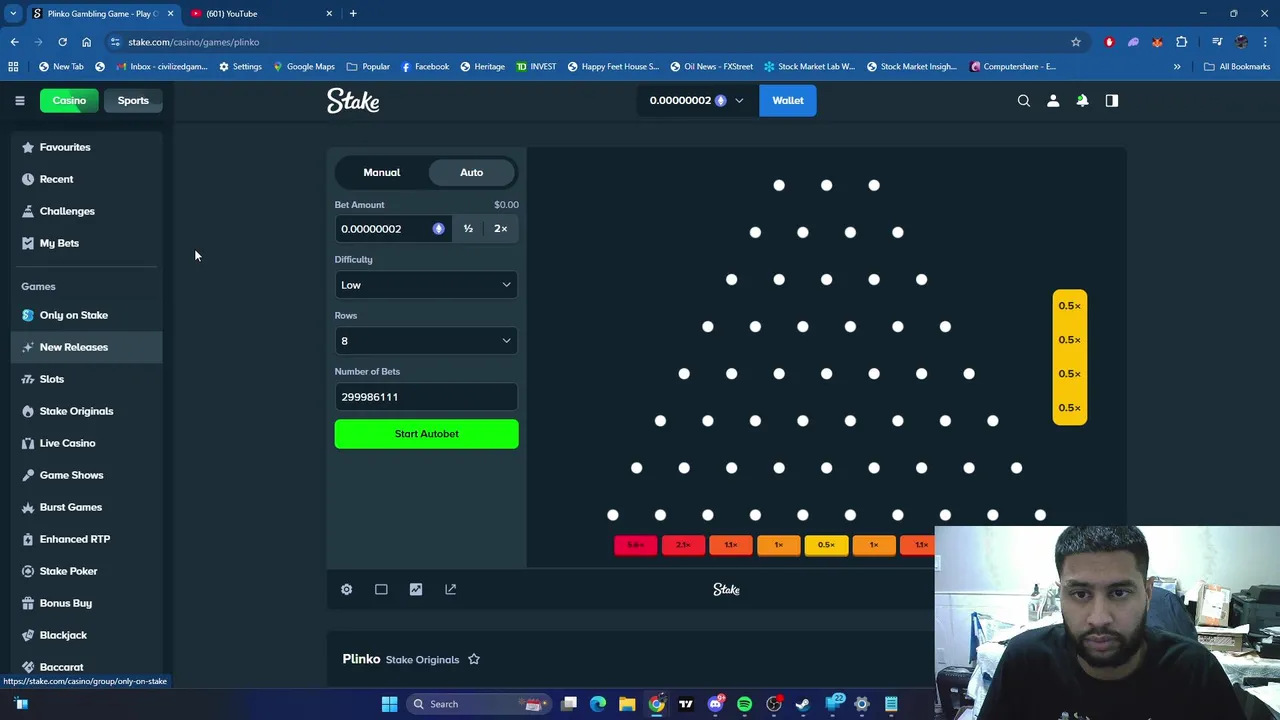Open the Stake Originals link beside Plinko

(x=422, y=660)
